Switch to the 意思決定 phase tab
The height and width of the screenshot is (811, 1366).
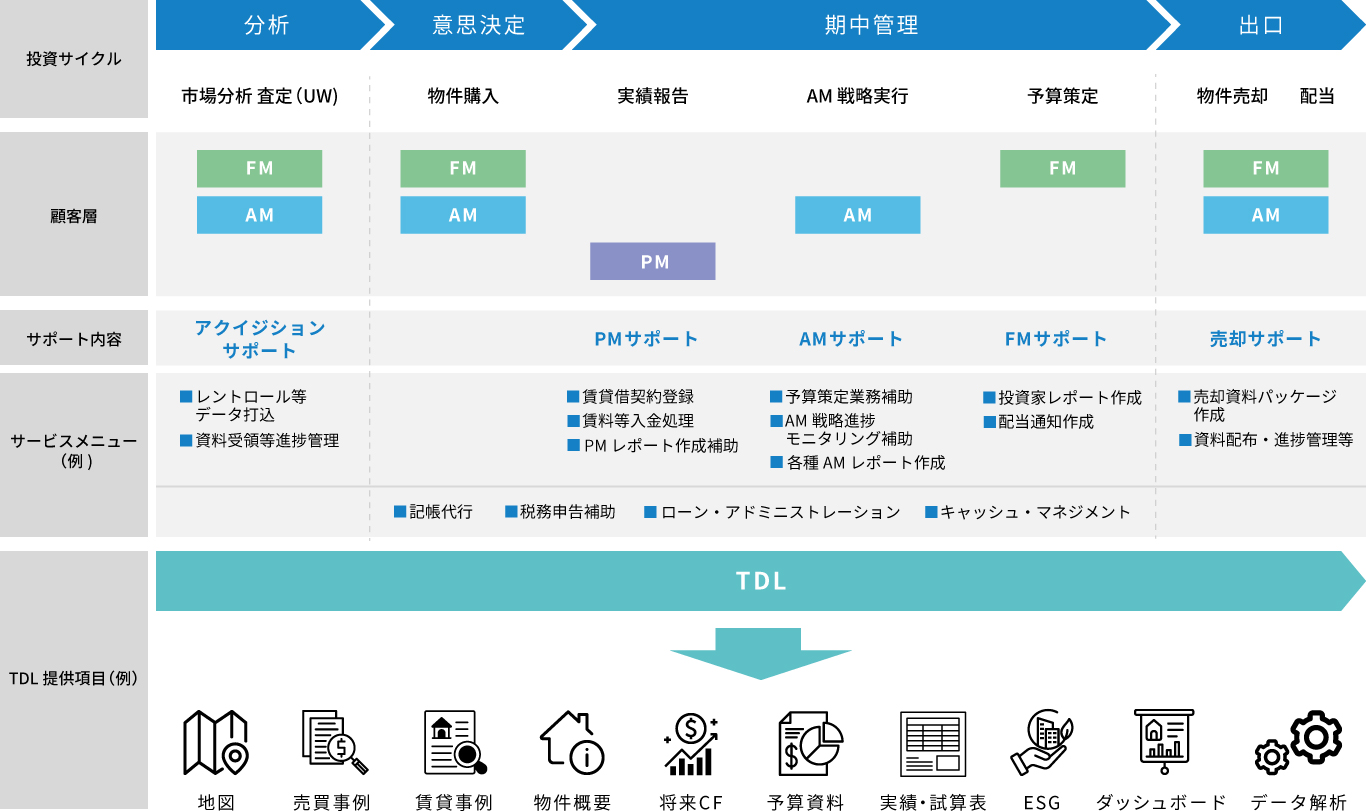point(478,25)
